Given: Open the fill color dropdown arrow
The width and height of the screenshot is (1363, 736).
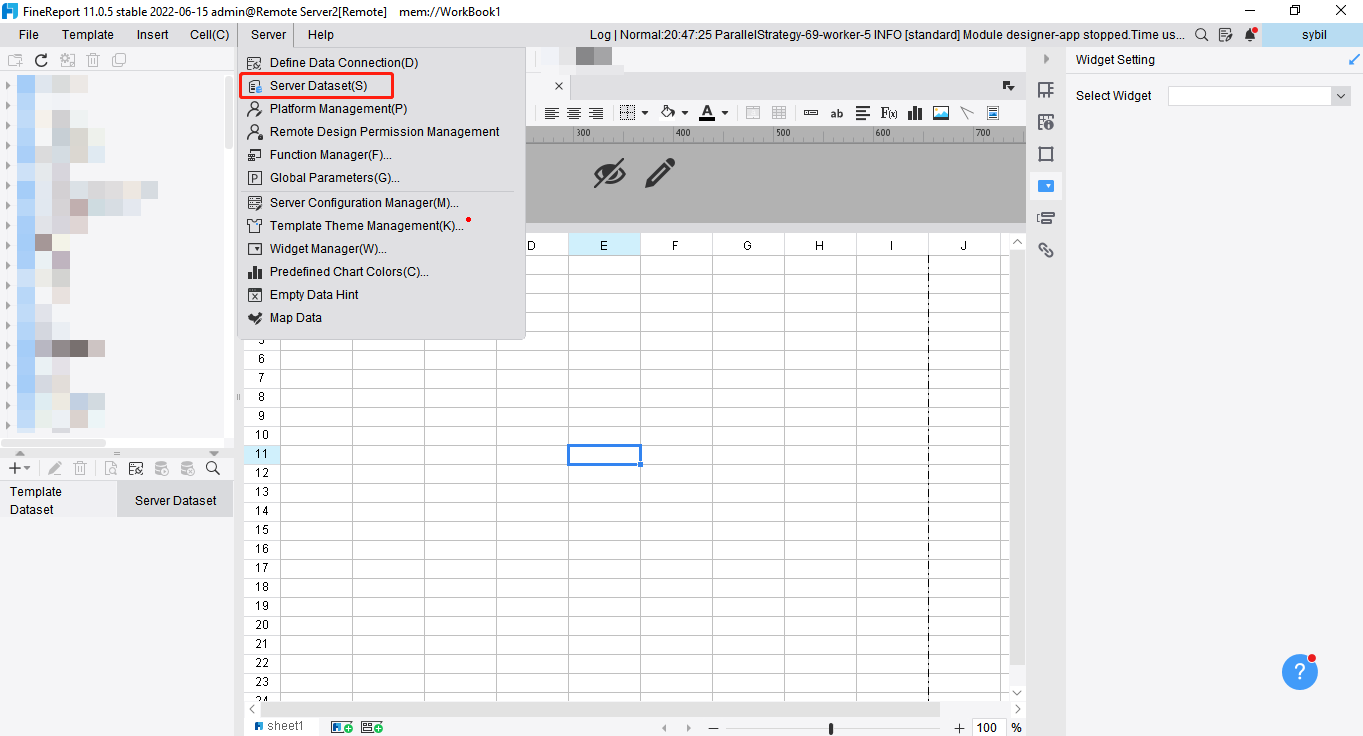Looking at the screenshot, I should click(x=685, y=113).
